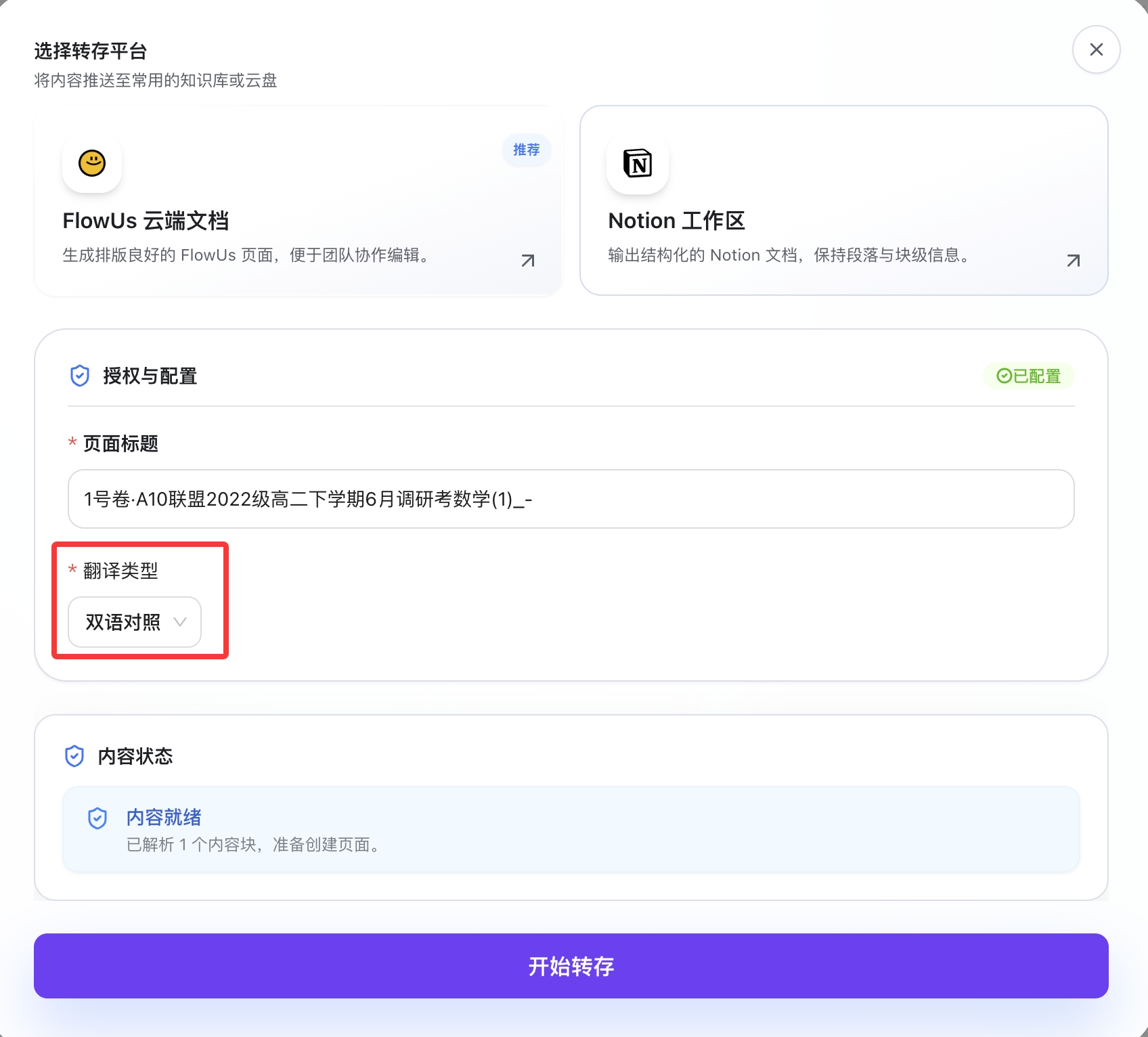Screen dimensions: 1148x1037
Task: Click the blue shield icon beside 内容就绪
Action: pyautogui.click(x=99, y=818)
